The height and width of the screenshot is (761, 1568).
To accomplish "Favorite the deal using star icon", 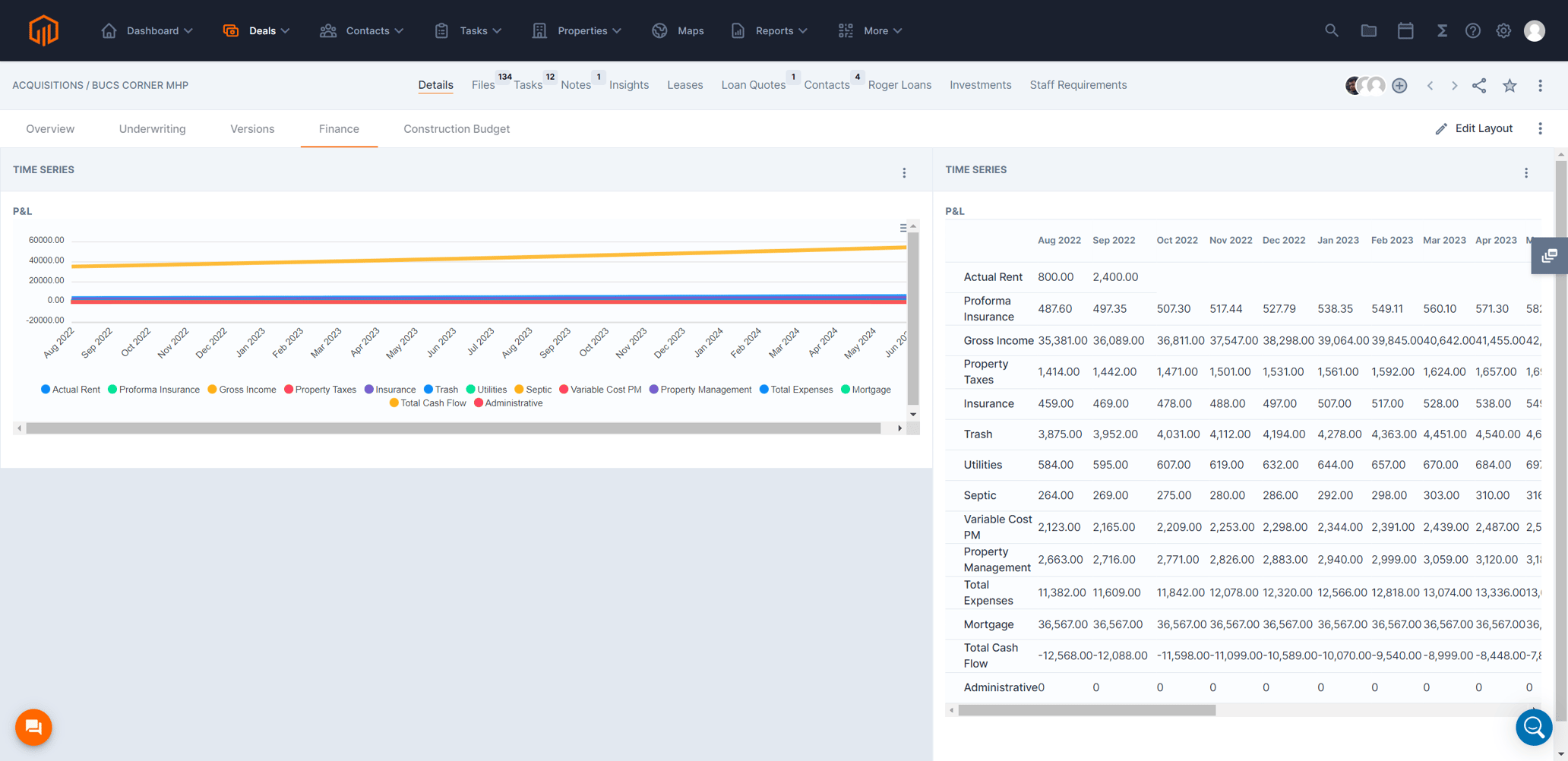I will click(1510, 85).
